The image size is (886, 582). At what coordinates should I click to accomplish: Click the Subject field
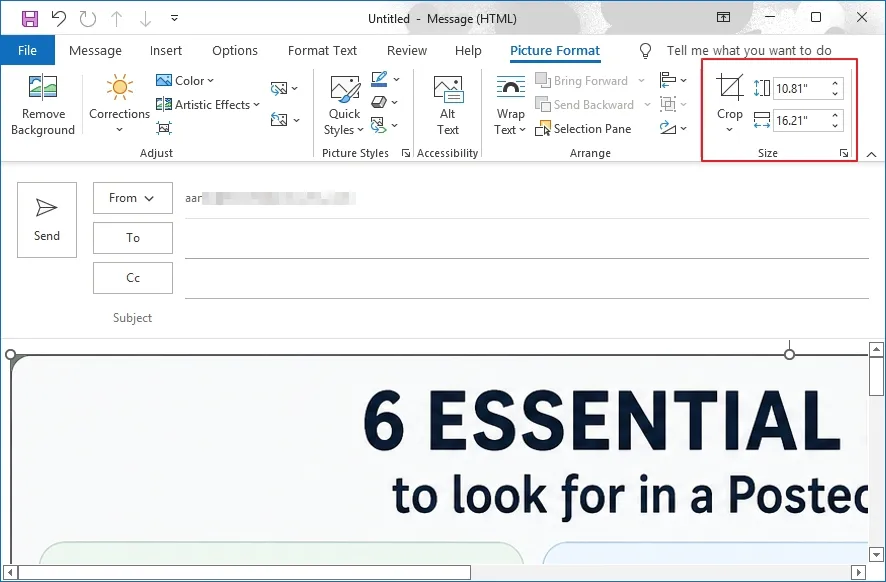point(527,318)
